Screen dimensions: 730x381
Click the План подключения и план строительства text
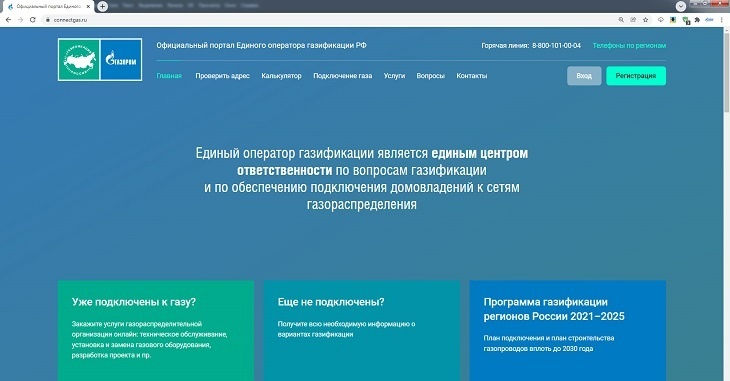548,343
